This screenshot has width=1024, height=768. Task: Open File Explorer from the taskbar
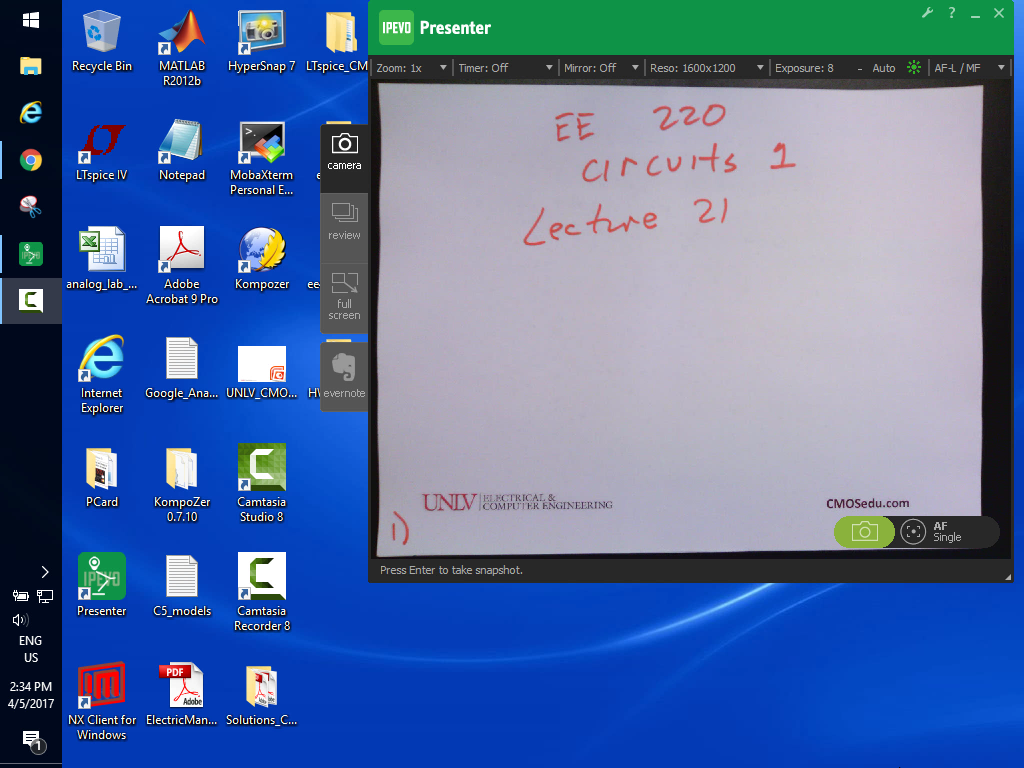point(31,66)
